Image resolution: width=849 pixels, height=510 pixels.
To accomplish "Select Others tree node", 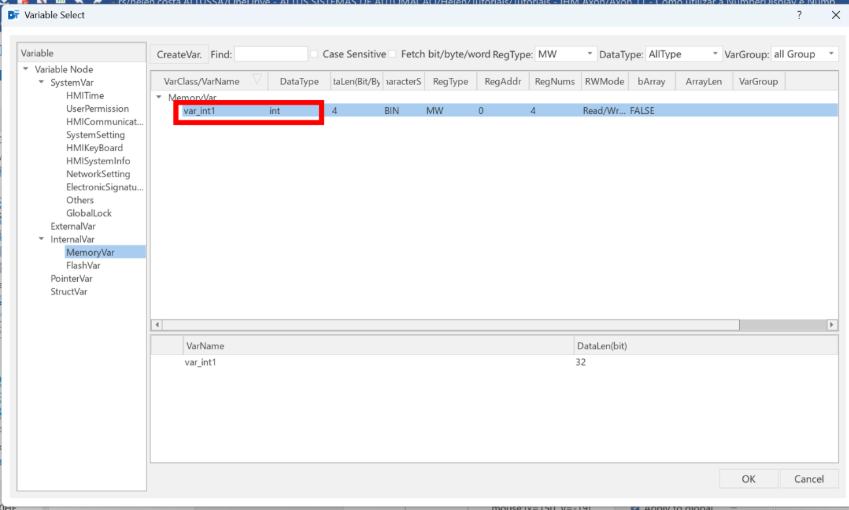I will (80, 200).
